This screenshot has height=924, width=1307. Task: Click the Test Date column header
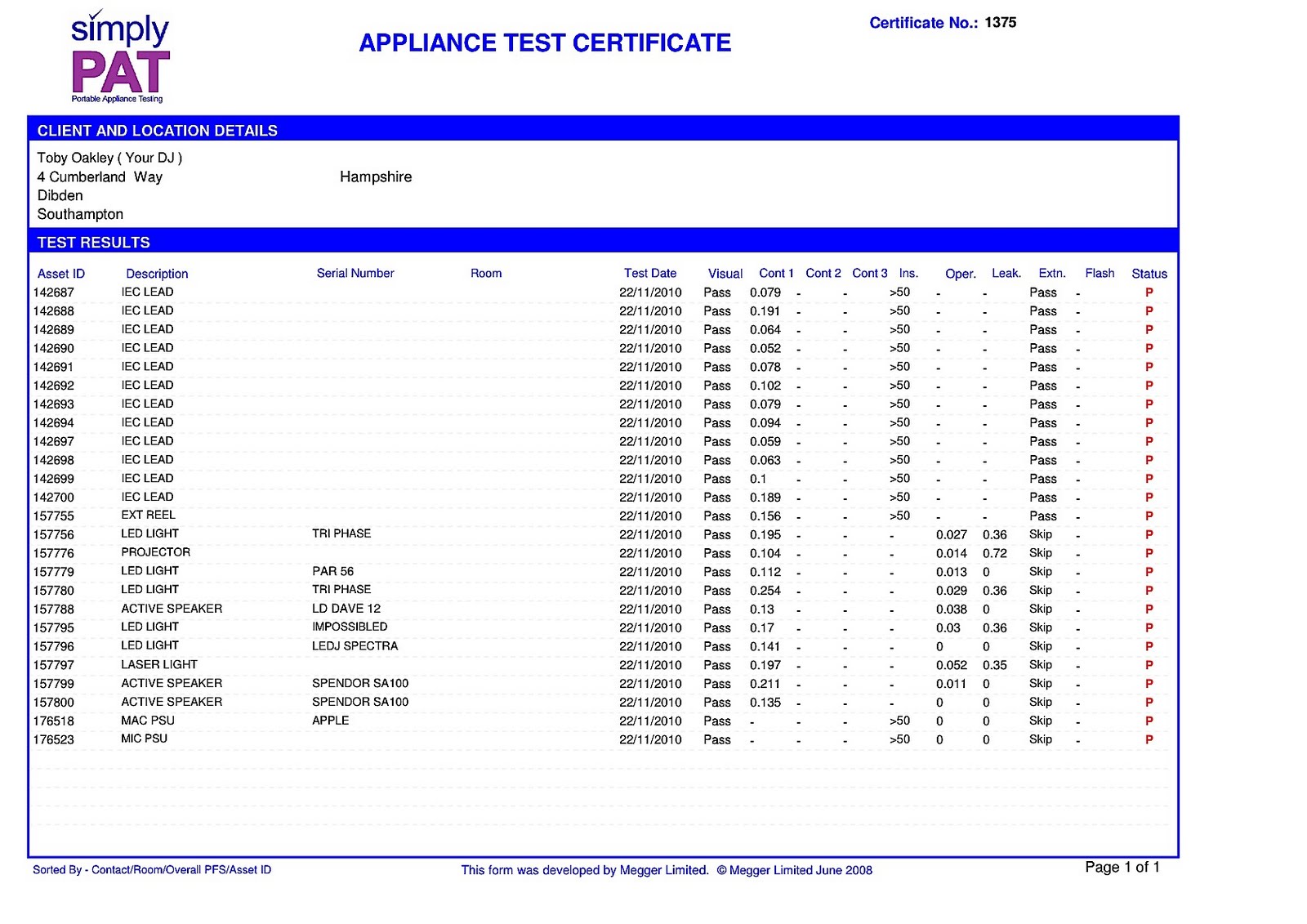click(x=650, y=273)
